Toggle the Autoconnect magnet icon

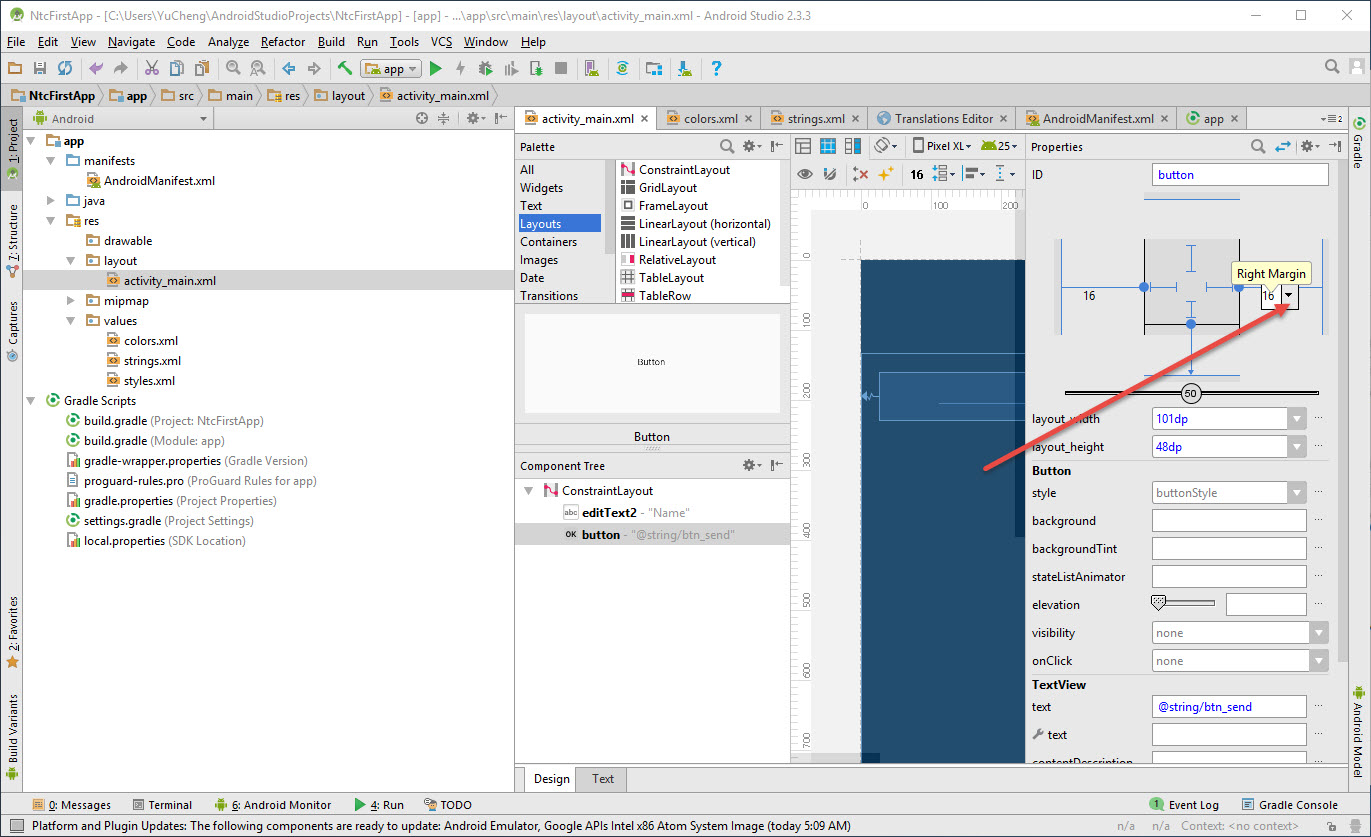click(829, 174)
